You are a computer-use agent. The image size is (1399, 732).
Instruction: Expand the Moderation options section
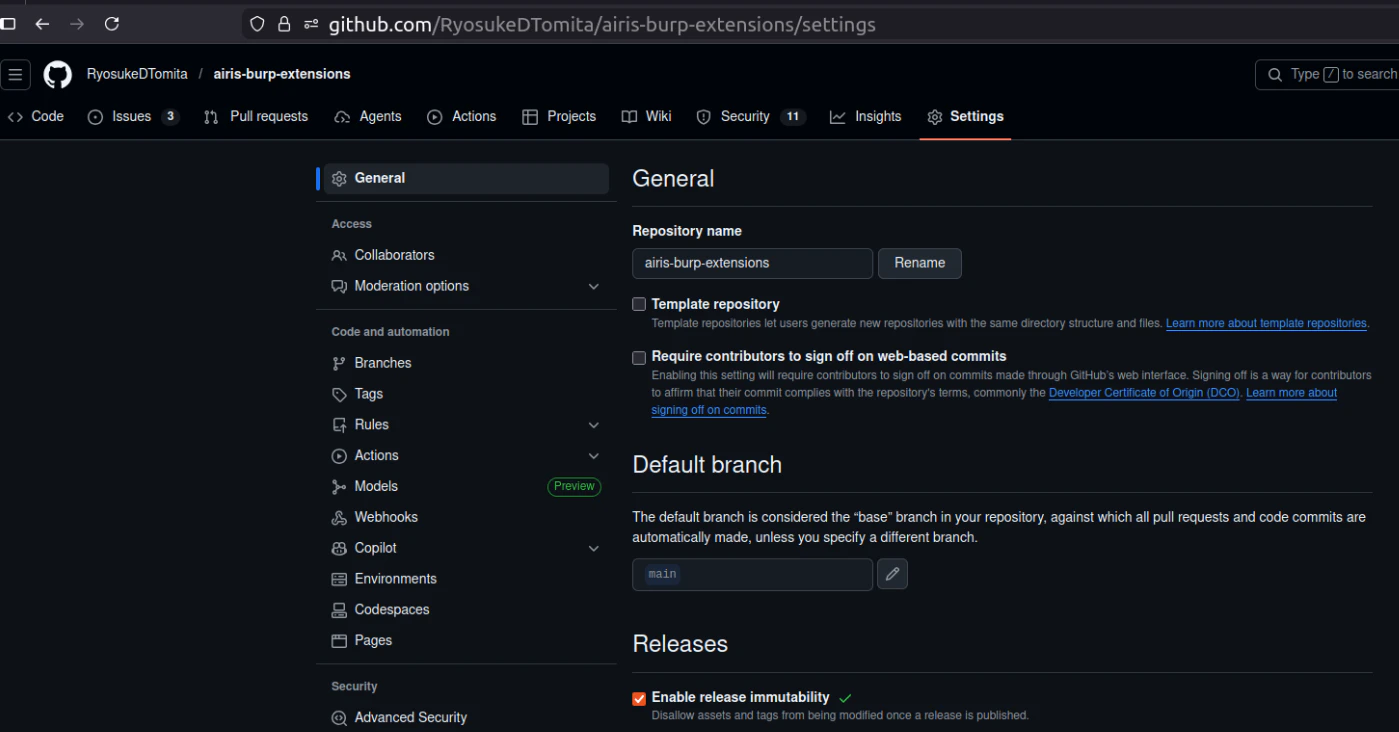594,286
